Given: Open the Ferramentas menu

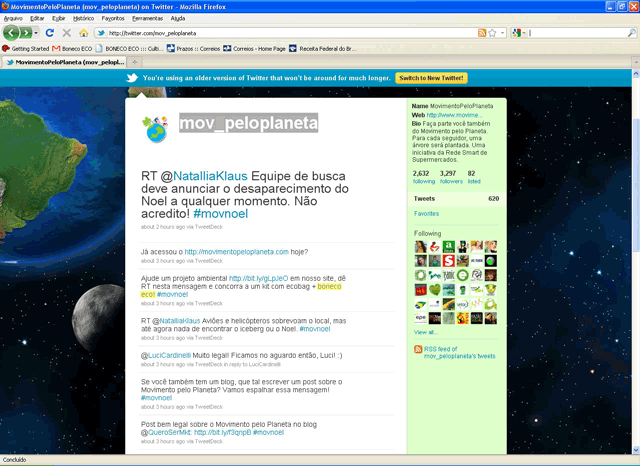Looking at the screenshot, I should click(x=147, y=18).
